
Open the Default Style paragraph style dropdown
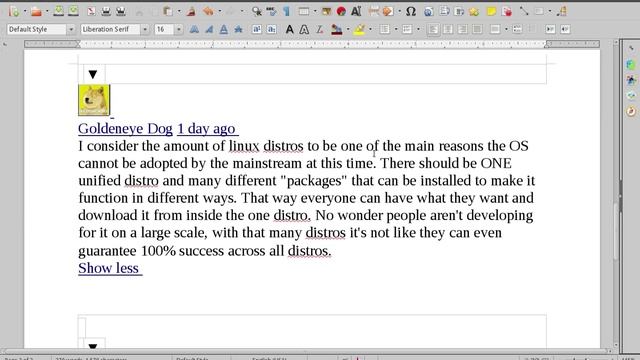click(71, 29)
